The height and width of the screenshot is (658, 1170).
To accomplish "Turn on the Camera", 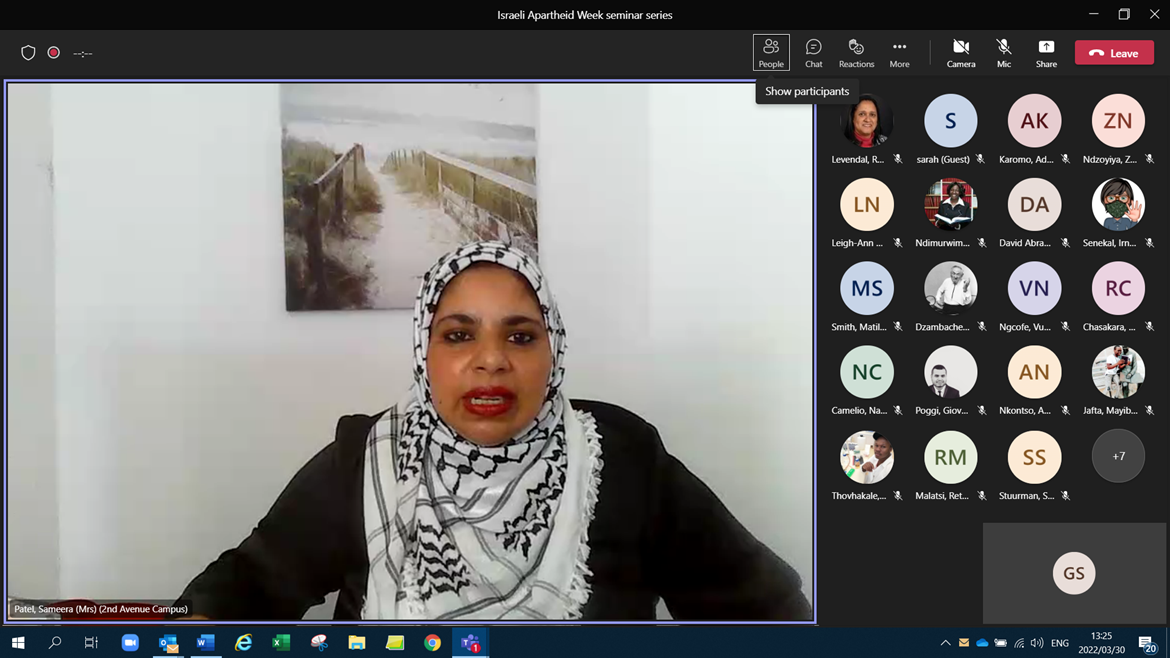I will (x=961, y=53).
